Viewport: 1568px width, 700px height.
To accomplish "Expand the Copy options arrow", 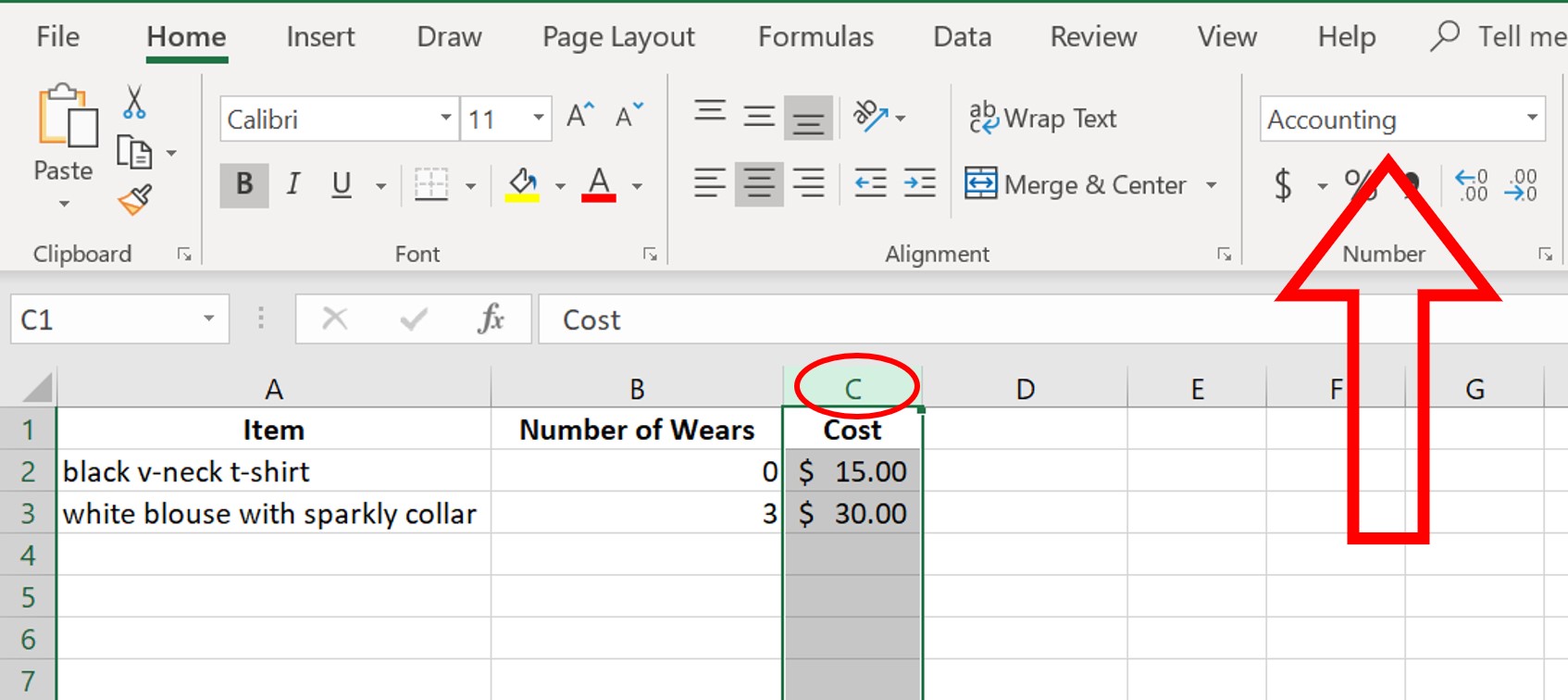I will click(x=171, y=153).
